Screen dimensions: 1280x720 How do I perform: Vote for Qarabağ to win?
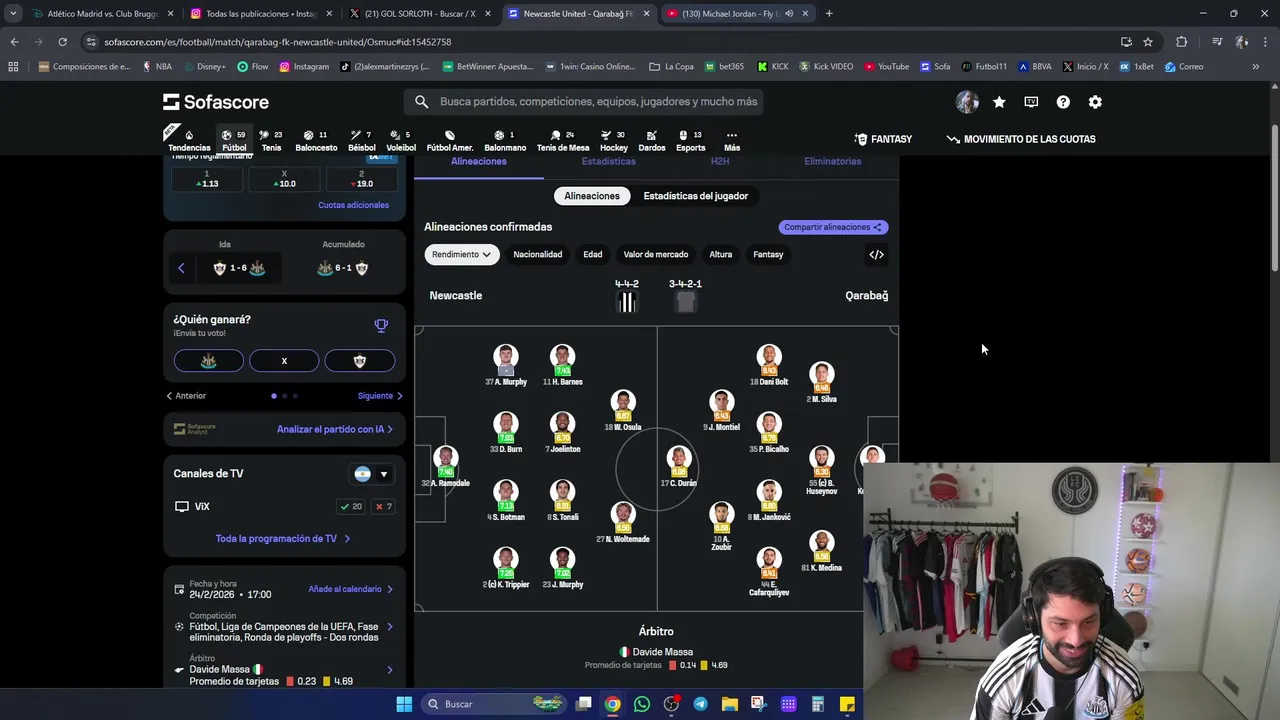(x=360, y=361)
